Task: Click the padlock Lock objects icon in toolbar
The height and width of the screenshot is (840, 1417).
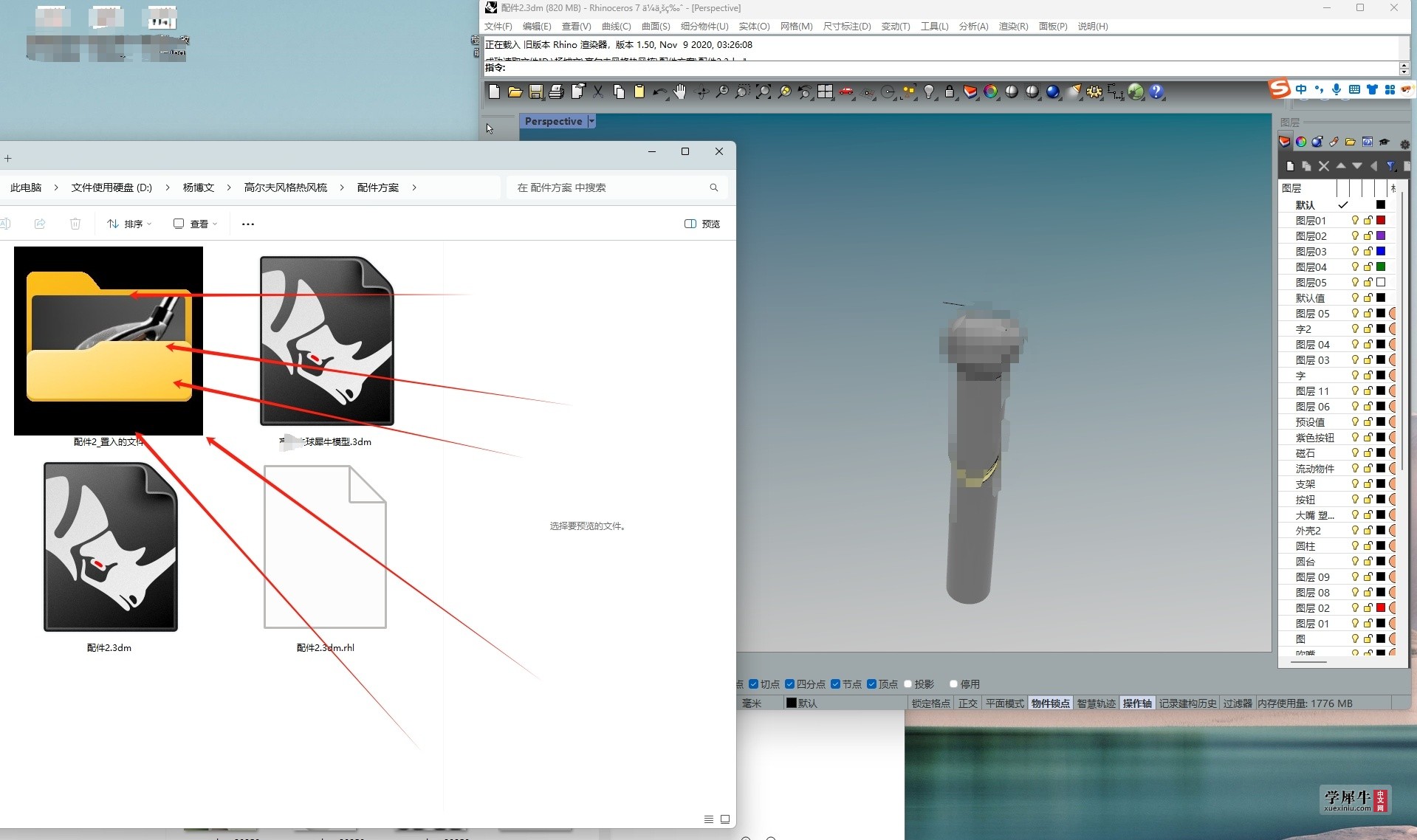Action: coord(950,92)
